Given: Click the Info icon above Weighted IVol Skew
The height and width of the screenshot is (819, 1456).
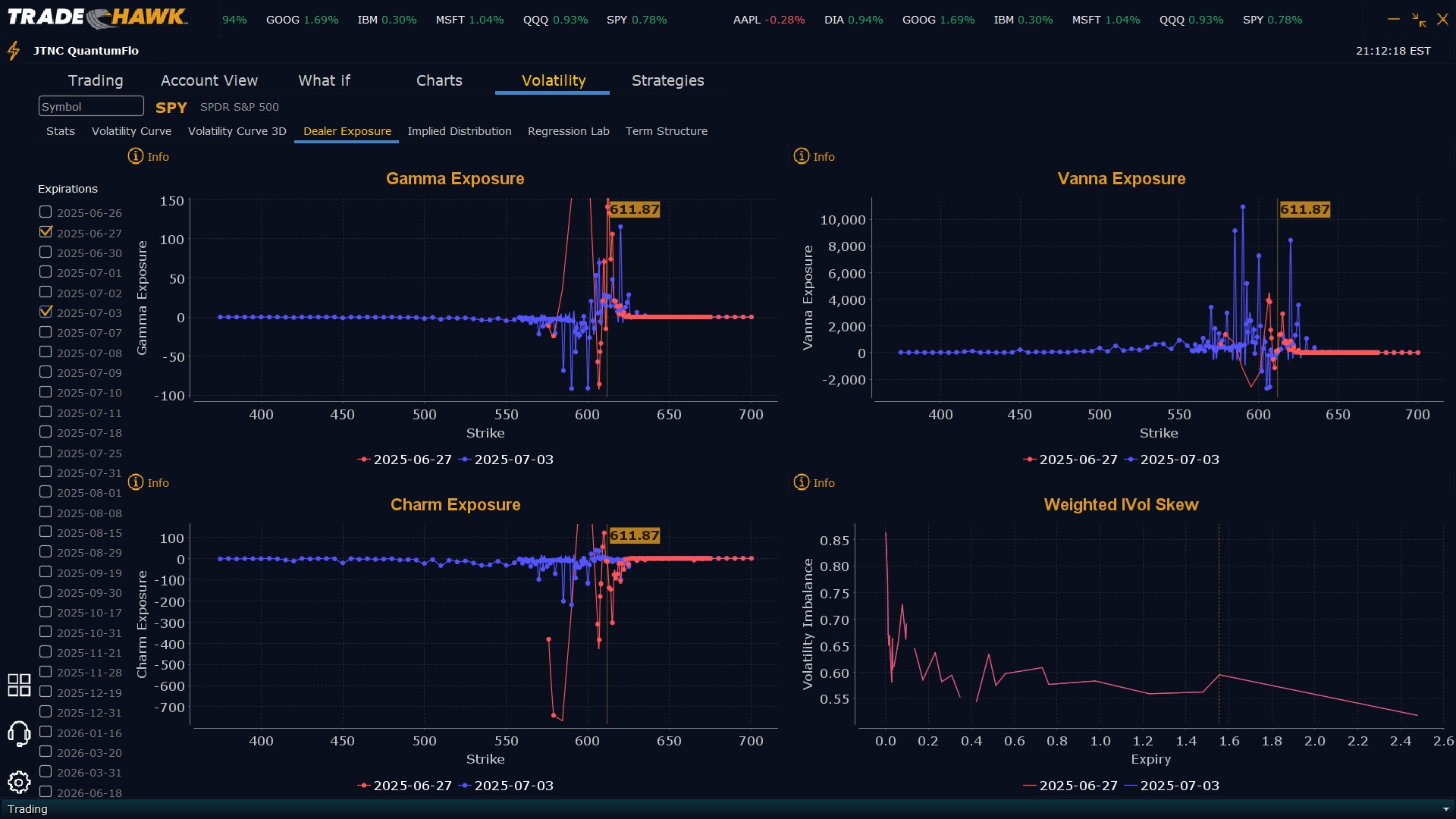Looking at the screenshot, I should coord(802,482).
